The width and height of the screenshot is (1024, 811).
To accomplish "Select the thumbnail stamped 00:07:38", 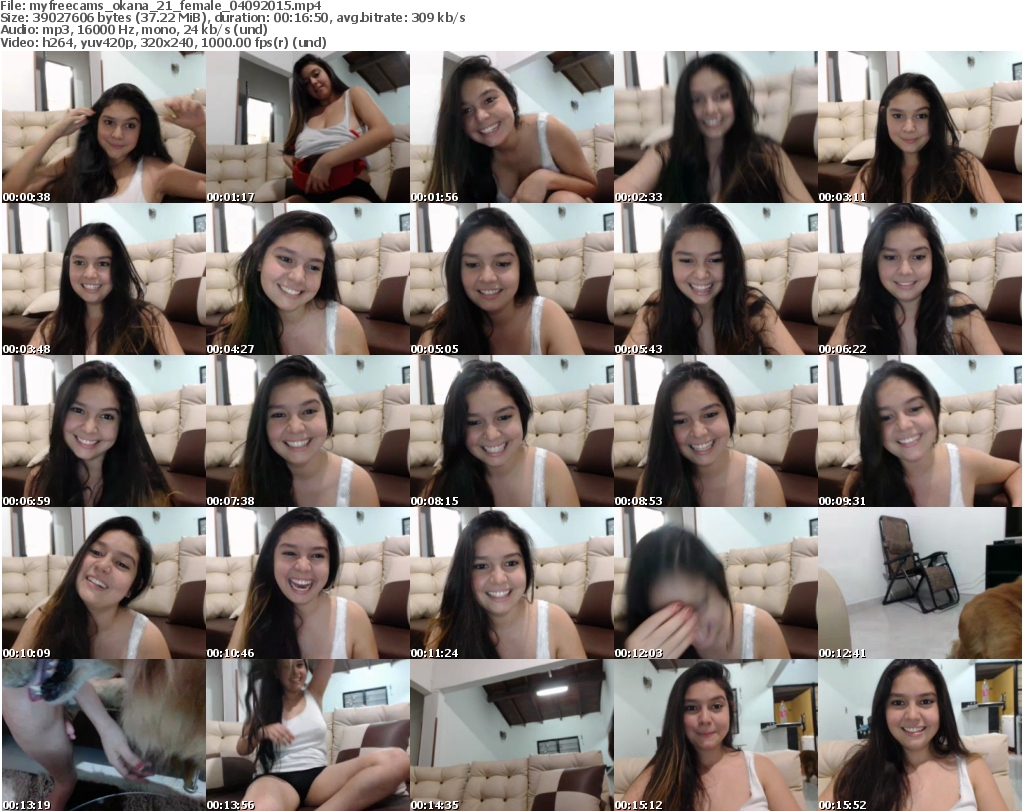I will click(308, 431).
